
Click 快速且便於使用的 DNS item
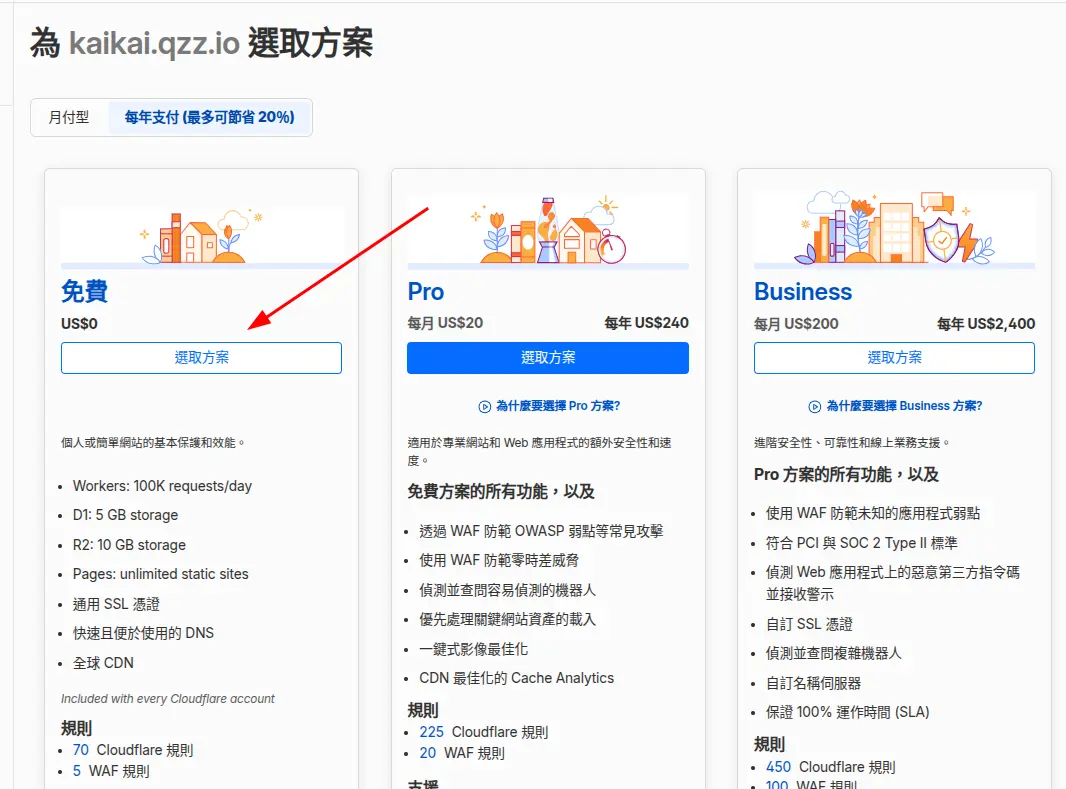tap(143, 633)
